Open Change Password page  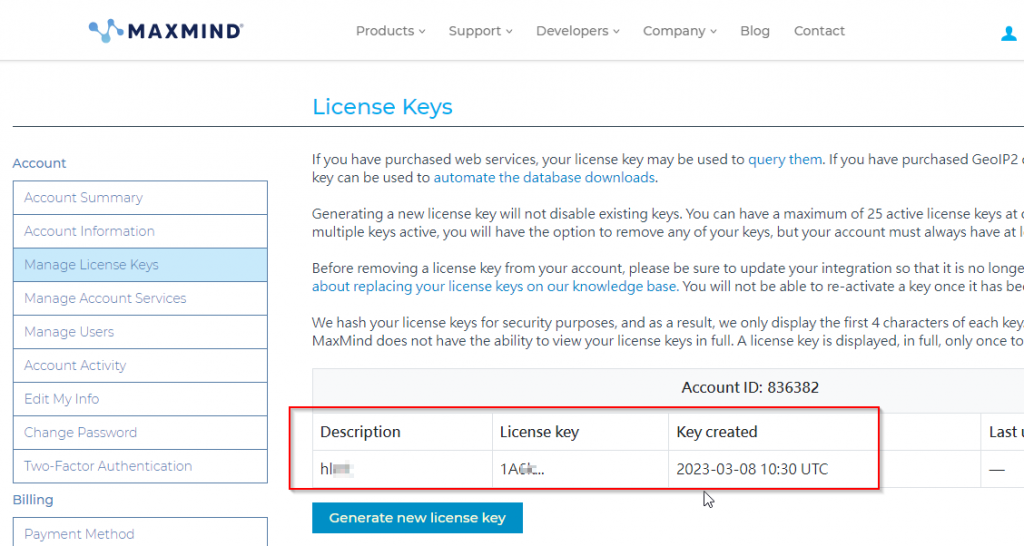[140, 432]
